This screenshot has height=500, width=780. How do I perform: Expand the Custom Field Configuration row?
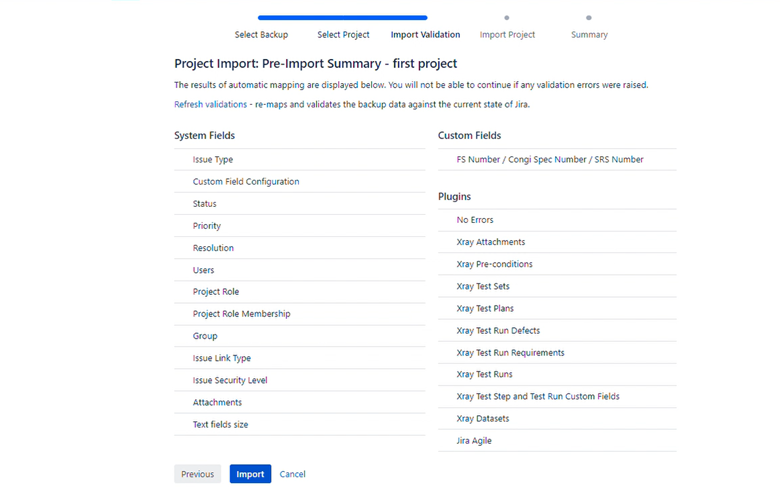(246, 181)
